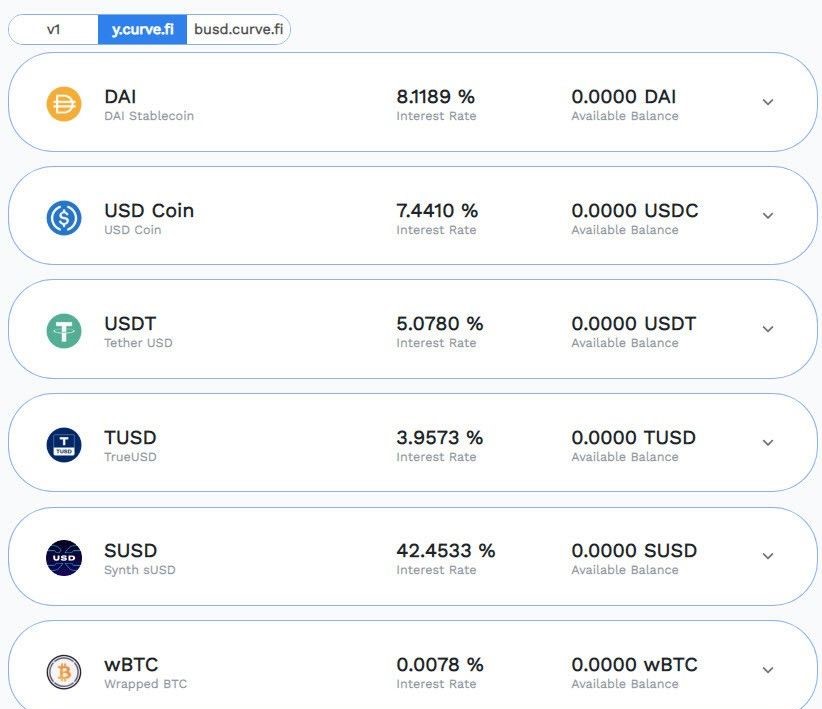822x709 pixels.
Task: Select the y.curve.fi tab
Action: point(143,29)
